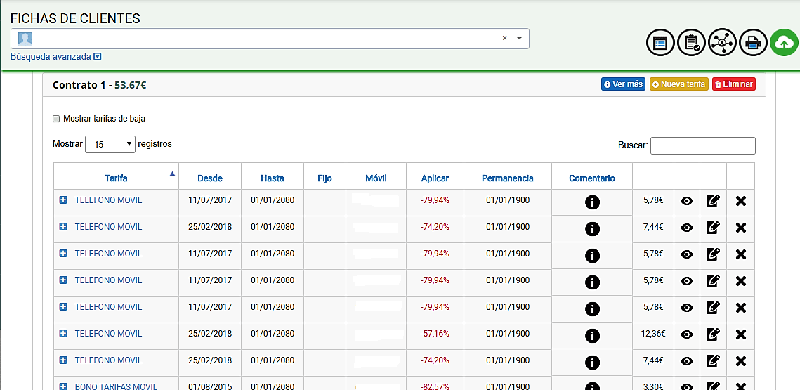Open comment info icon in third tariff row
This screenshot has height=390, width=800.
click(592, 255)
